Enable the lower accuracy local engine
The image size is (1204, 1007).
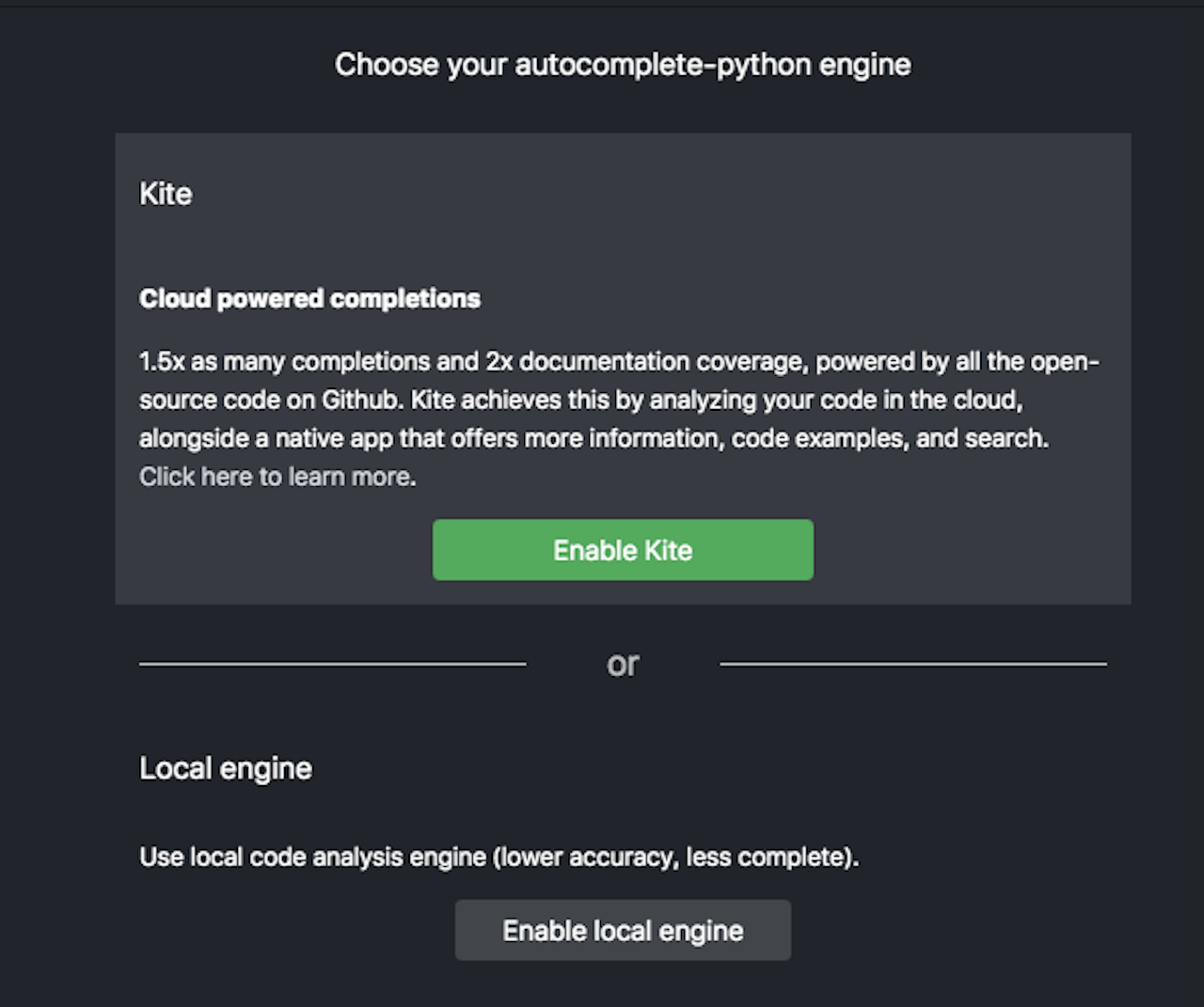coord(622,930)
